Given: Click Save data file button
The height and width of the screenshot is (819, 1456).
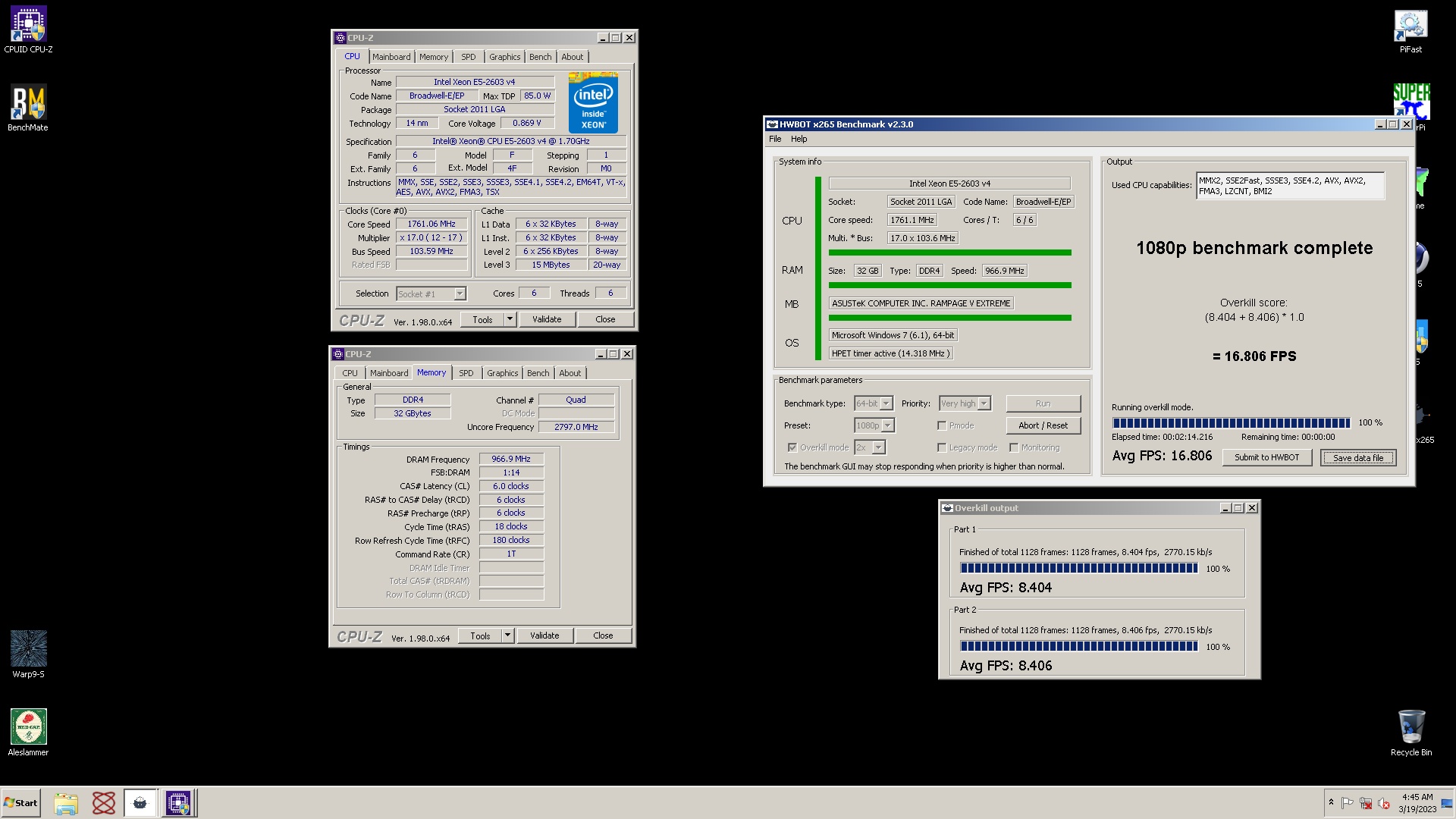Looking at the screenshot, I should [x=1358, y=458].
